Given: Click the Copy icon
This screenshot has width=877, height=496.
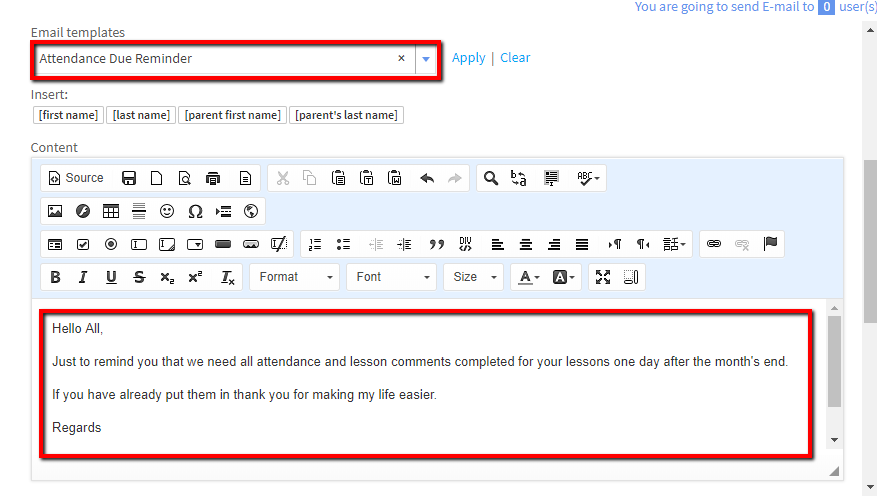Looking at the screenshot, I should 310,178.
